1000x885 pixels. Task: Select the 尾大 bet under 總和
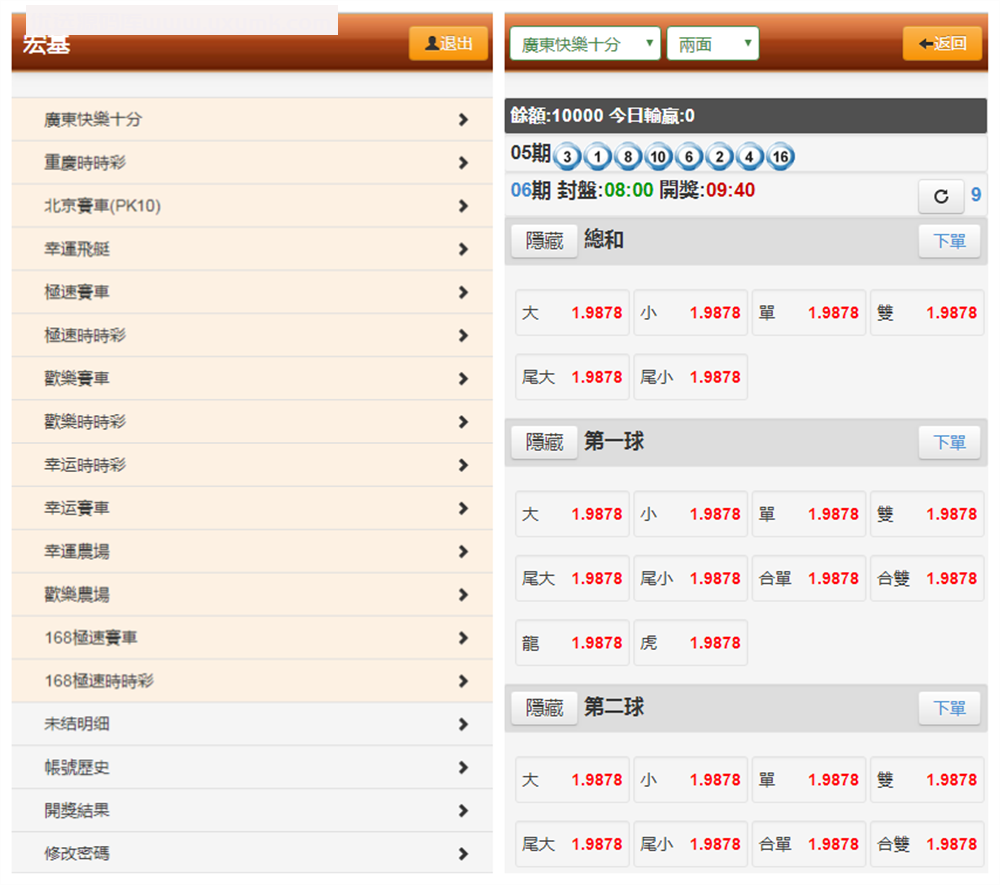tap(572, 377)
